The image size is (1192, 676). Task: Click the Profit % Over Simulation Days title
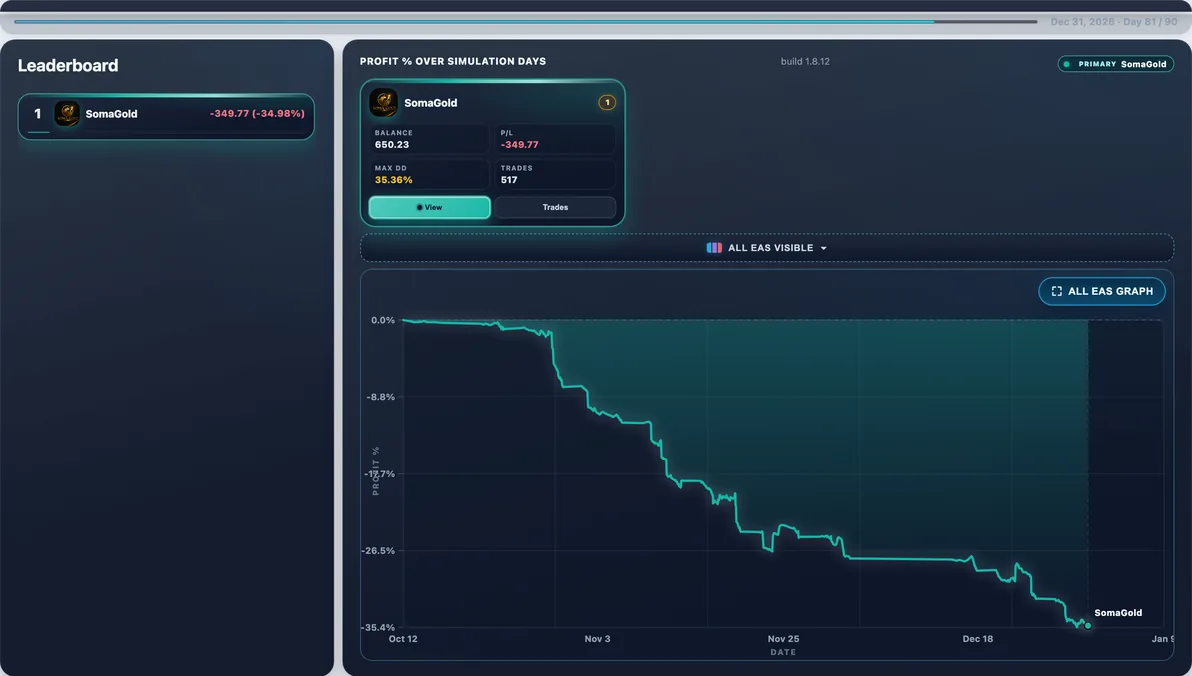[x=453, y=61]
